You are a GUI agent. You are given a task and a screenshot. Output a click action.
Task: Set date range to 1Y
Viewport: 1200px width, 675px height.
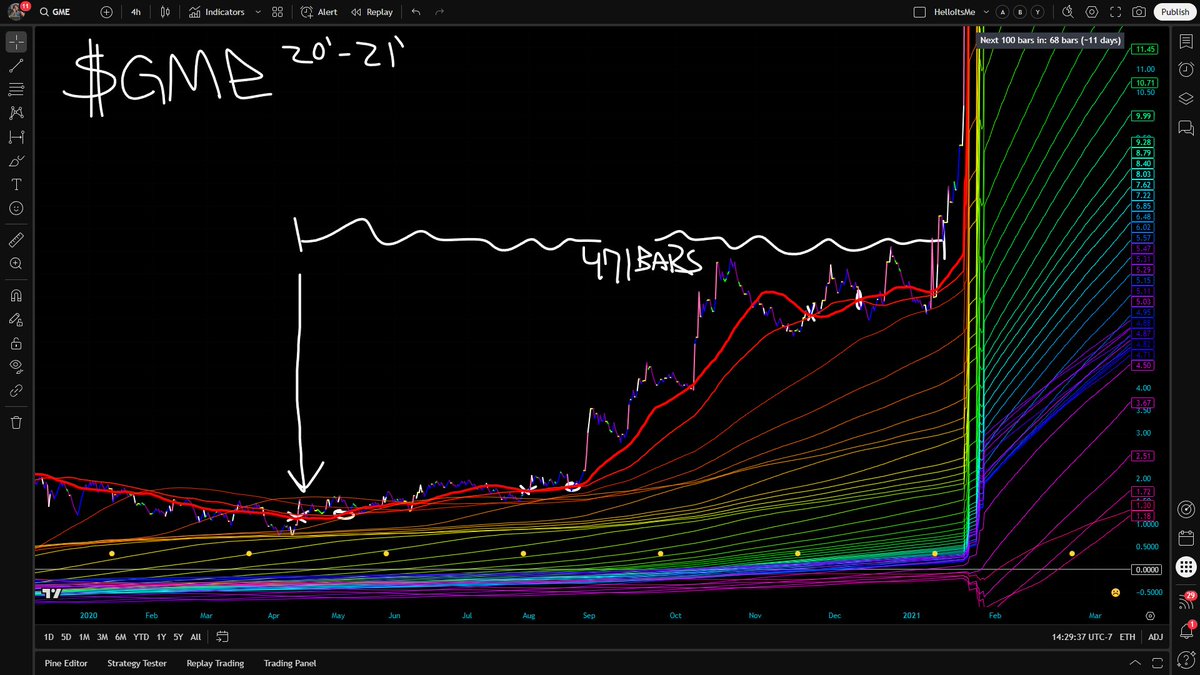point(161,637)
